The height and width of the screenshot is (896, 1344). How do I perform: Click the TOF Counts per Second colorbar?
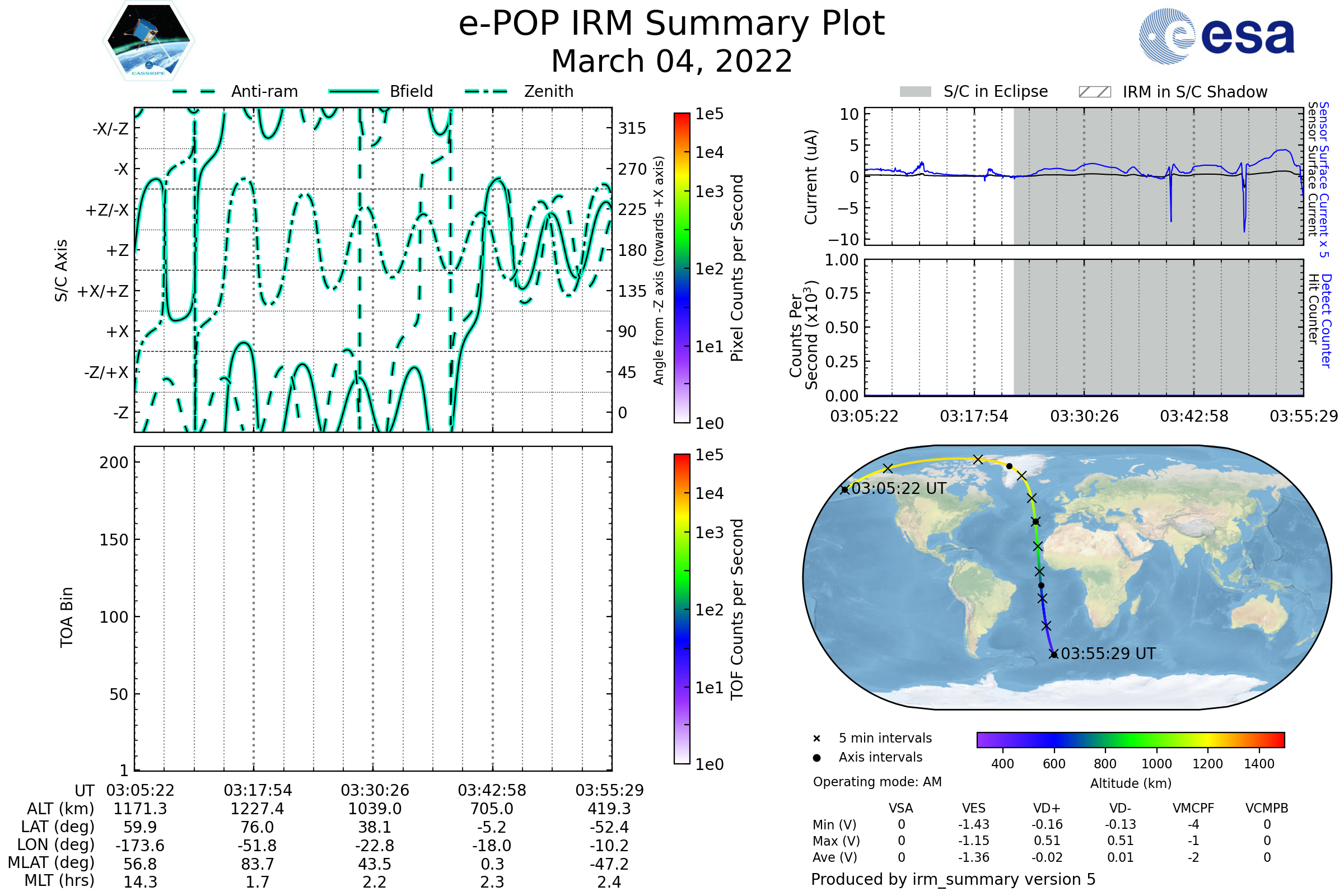(x=682, y=609)
